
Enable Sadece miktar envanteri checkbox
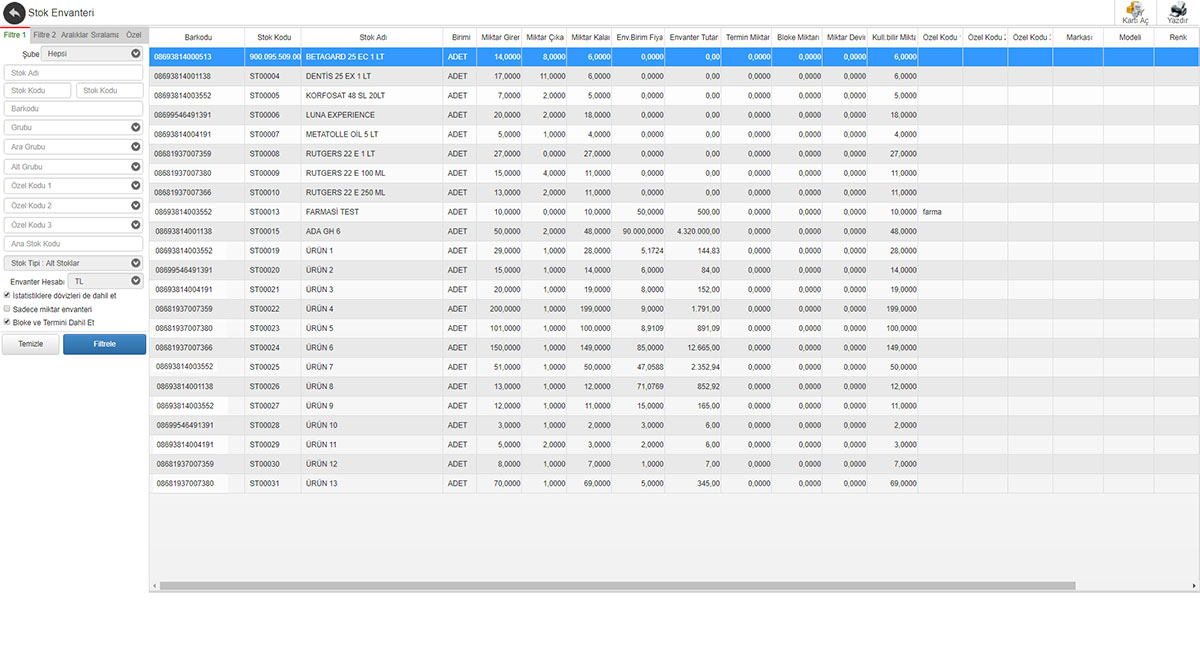point(7,309)
